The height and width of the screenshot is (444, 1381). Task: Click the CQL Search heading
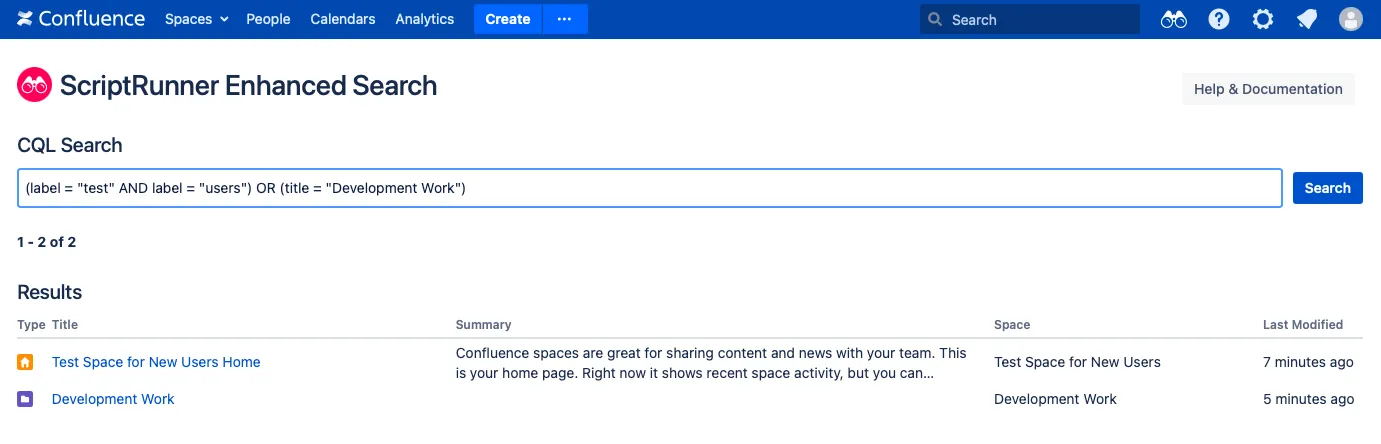click(x=70, y=145)
